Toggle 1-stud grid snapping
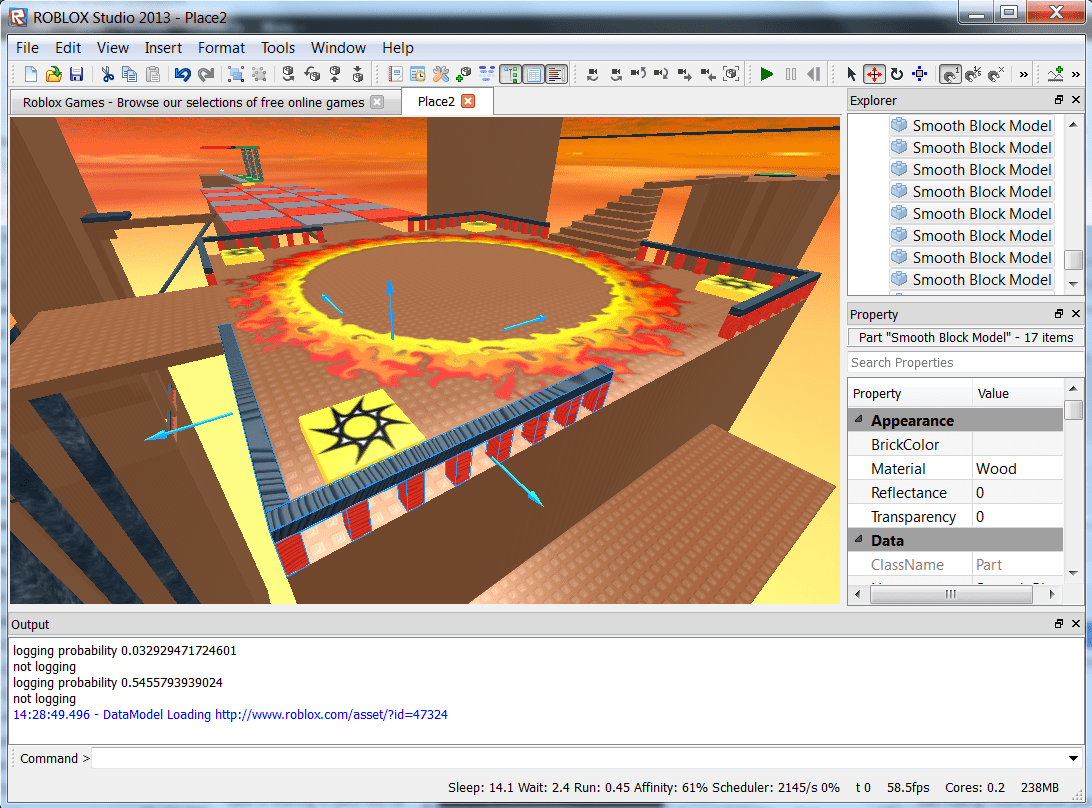 point(950,74)
